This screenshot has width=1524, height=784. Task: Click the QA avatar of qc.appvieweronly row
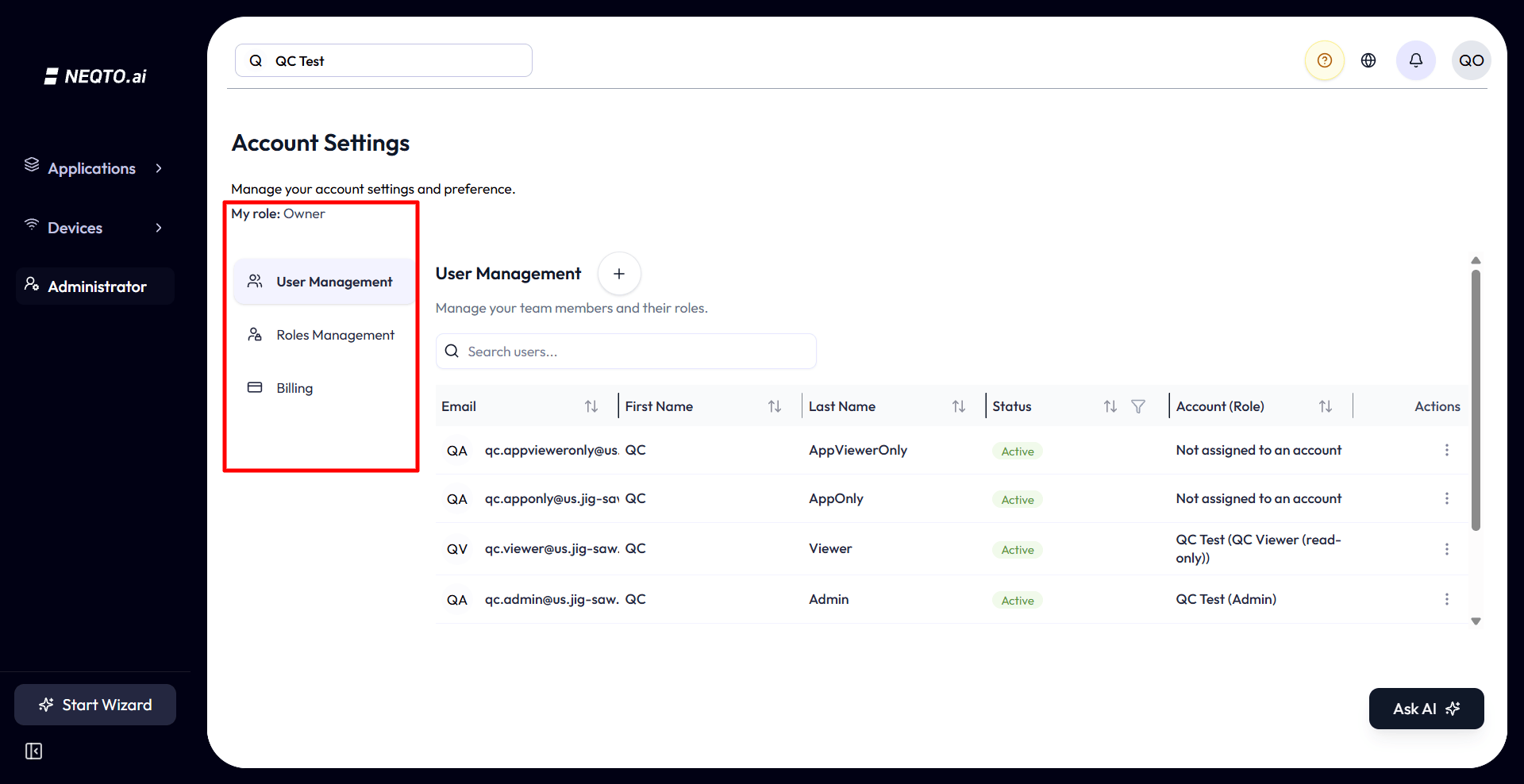click(457, 451)
